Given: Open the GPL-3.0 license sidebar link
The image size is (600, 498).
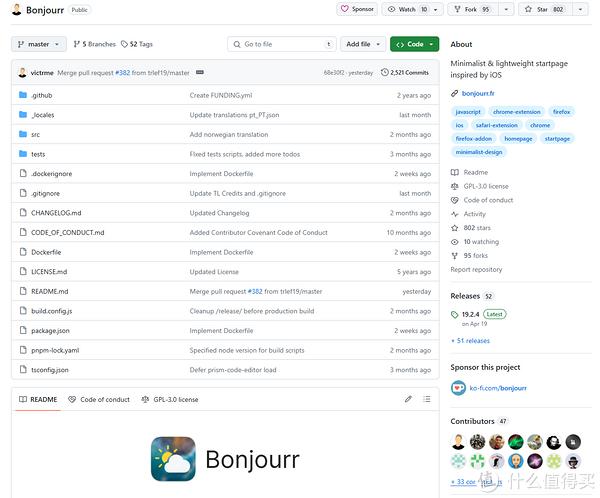Looking at the screenshot, I should pos(480,186).
